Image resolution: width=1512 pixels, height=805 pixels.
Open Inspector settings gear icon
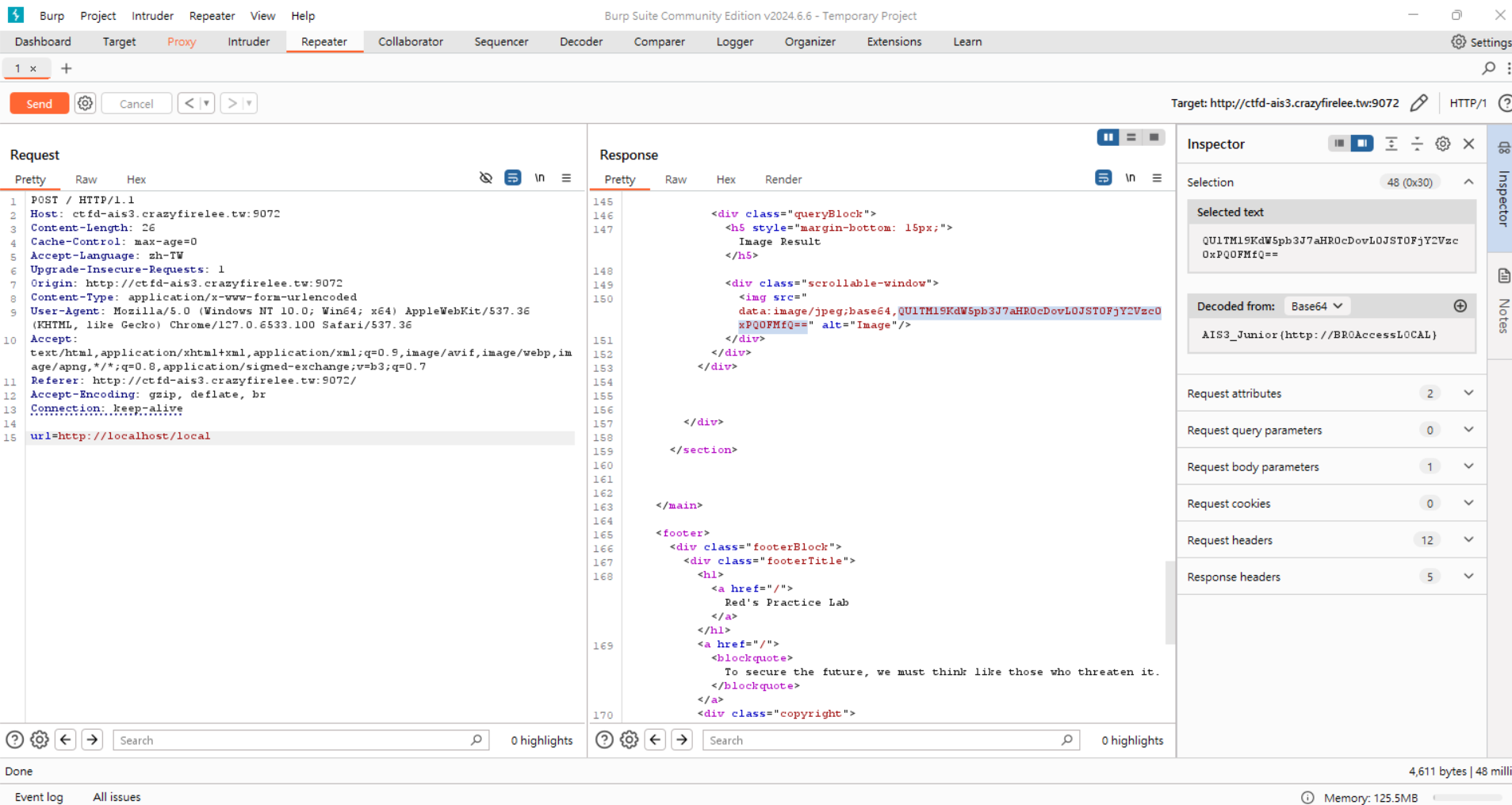tap(1442, 144)
